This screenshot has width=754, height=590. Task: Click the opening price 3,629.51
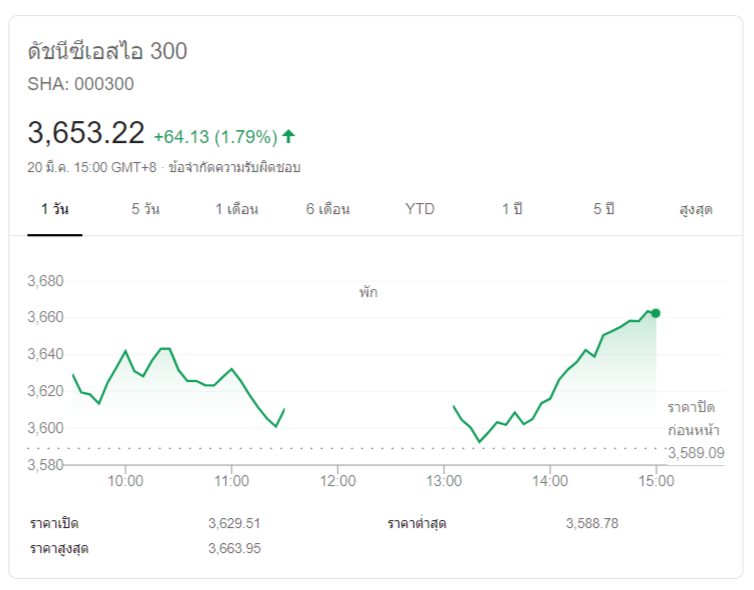[234, 523]
